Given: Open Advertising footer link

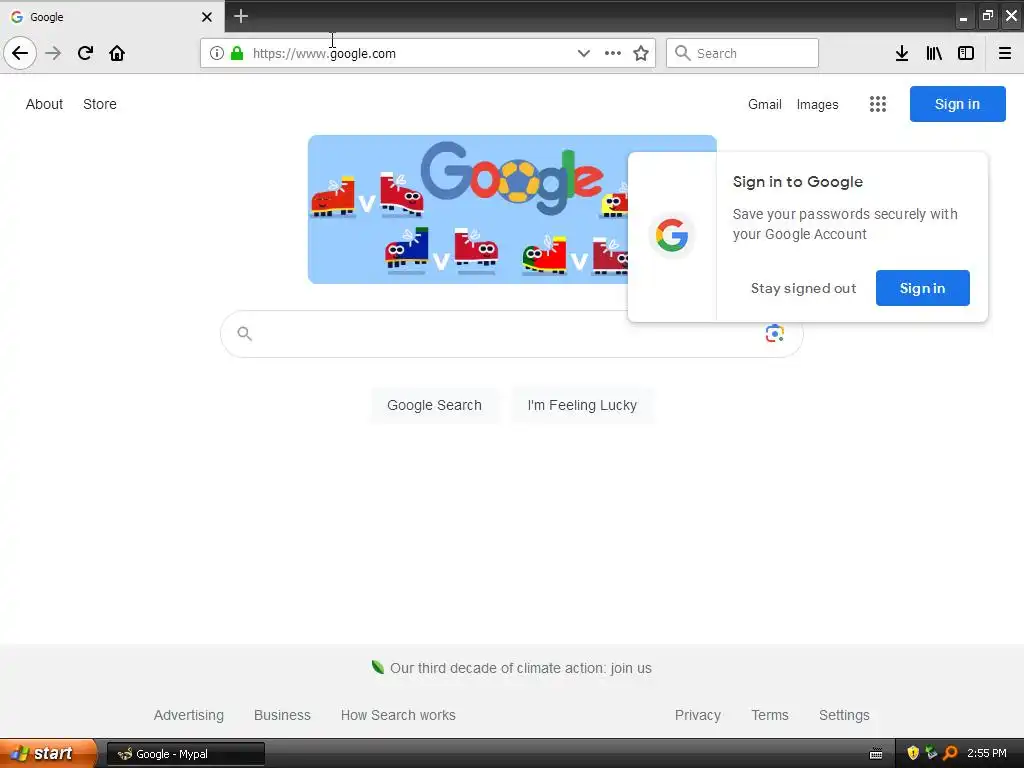Looking at the screenshot, I should coord(189,715).
